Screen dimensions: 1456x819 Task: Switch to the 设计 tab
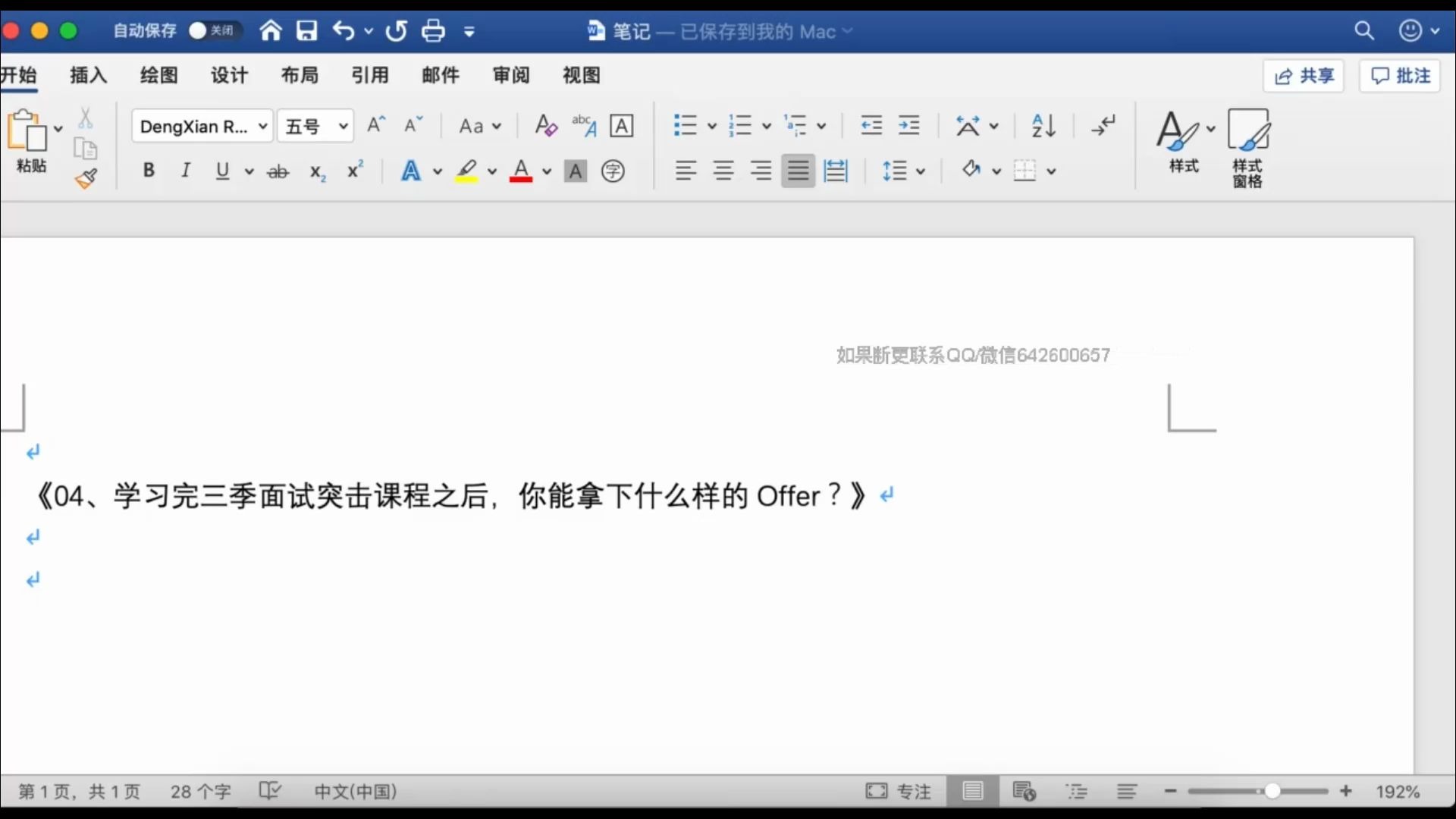click(x=230, y=75)
